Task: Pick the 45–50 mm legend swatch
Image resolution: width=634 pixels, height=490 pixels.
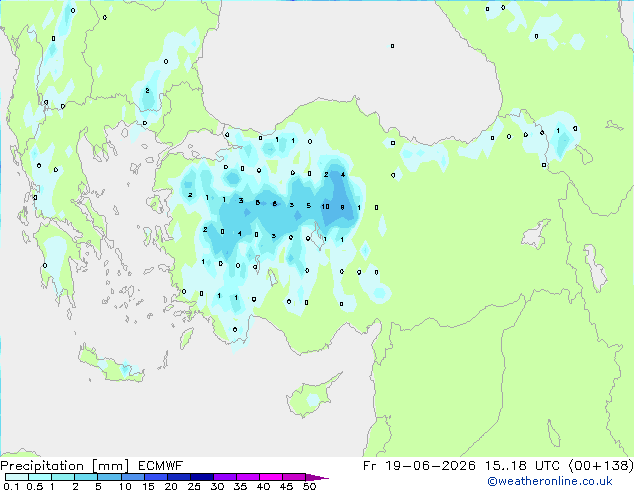Action: pyautogui.click(x=294, y=477)
